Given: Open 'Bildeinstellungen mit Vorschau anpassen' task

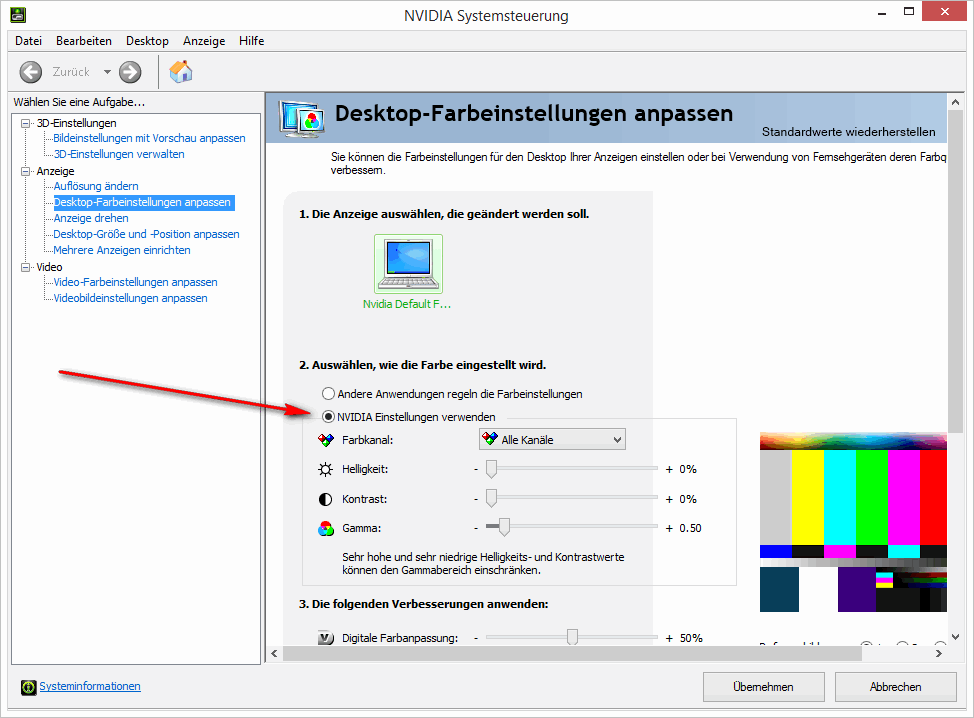Looking at the screenshot, I should coord(149,139).
